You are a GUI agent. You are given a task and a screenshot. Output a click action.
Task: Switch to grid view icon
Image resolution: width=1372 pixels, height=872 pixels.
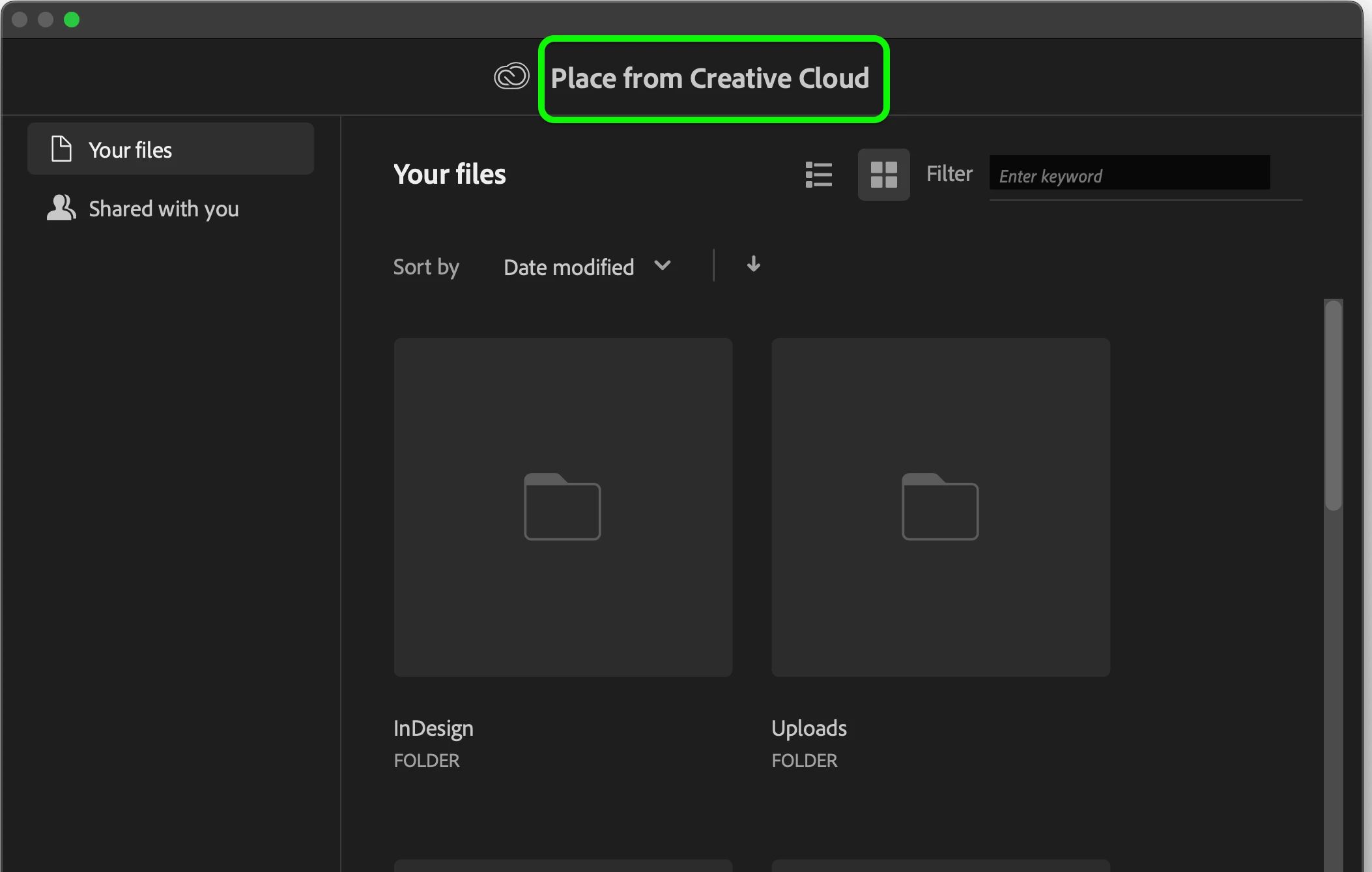pyautogui.click(x=883, y=175)
